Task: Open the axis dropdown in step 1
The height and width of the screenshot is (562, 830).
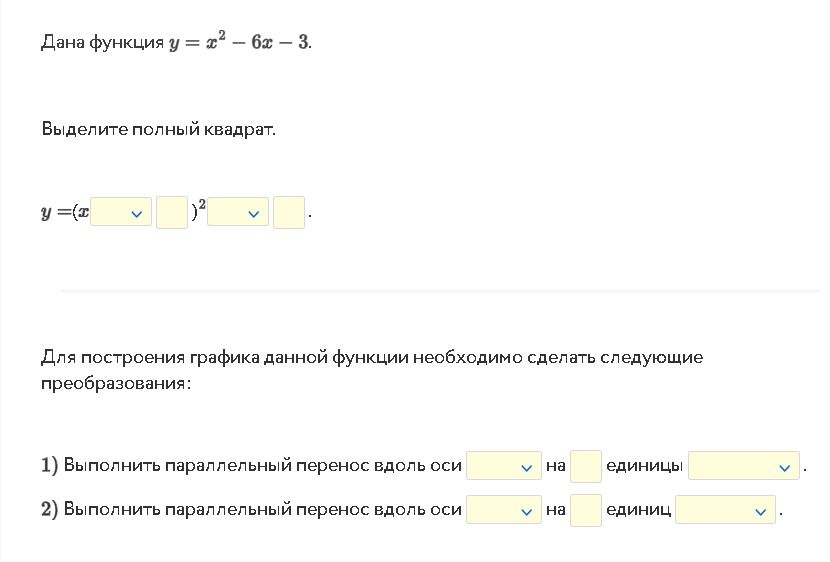Action: click(x=503, y=466)
